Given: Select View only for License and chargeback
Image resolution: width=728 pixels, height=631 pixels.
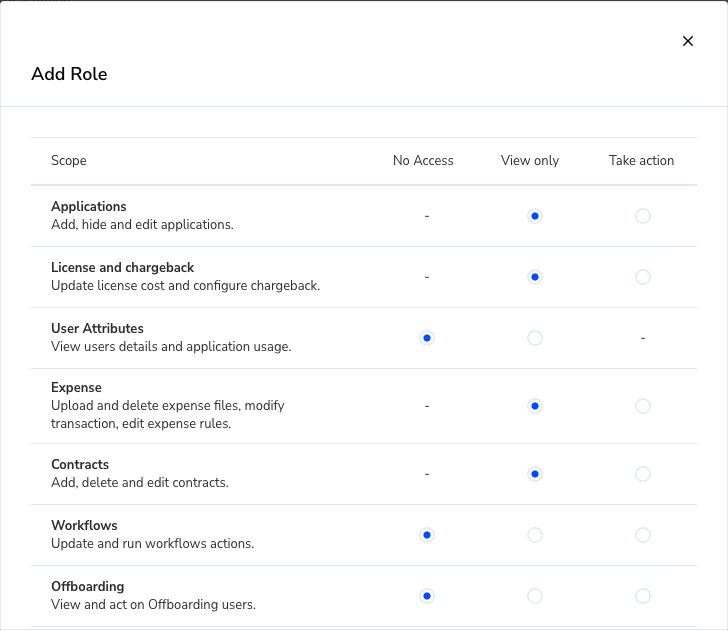Looking at the screenshot, I should [535, 277].
